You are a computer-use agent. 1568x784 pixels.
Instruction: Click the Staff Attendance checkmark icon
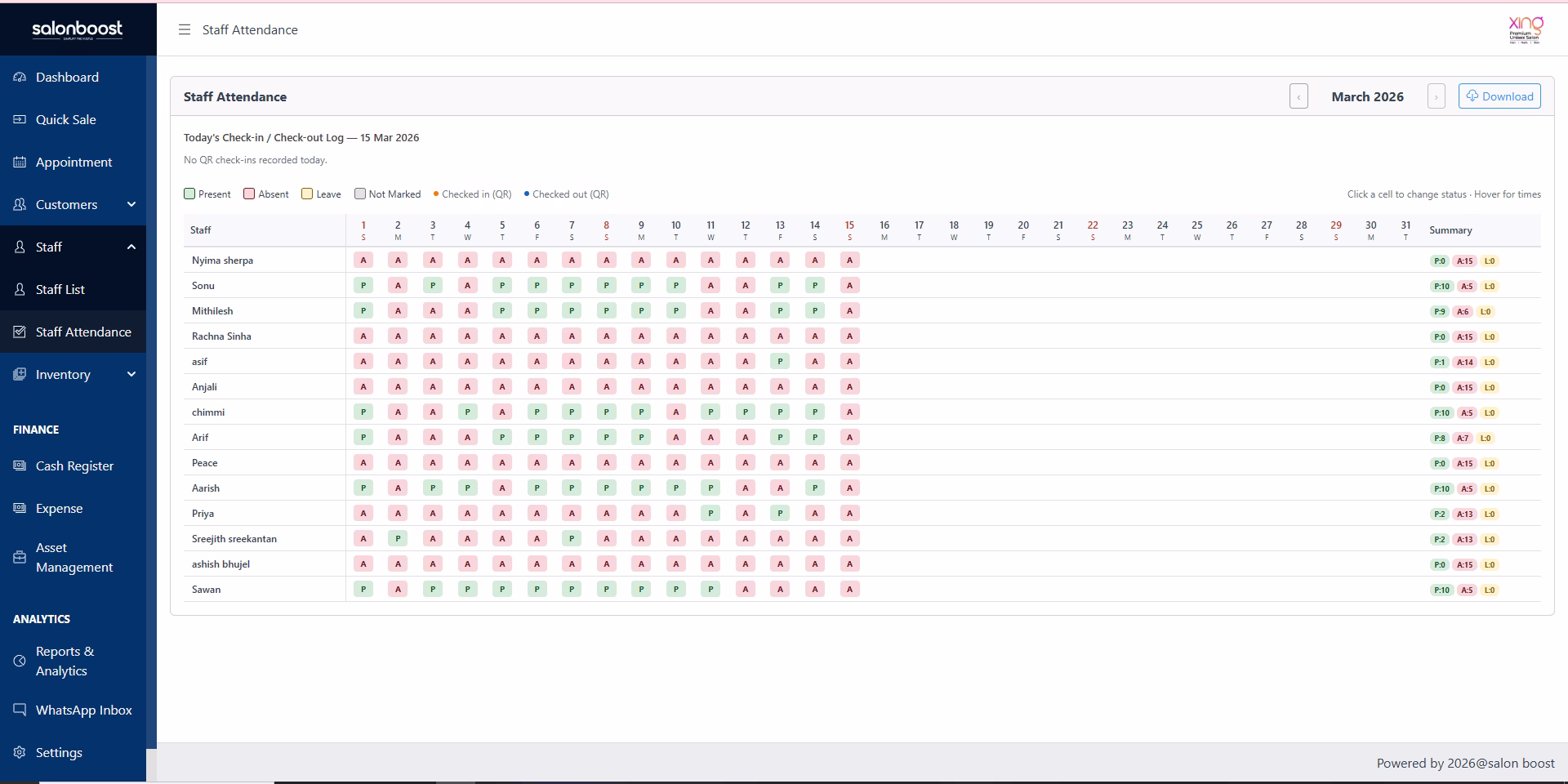tap(20, 332)
